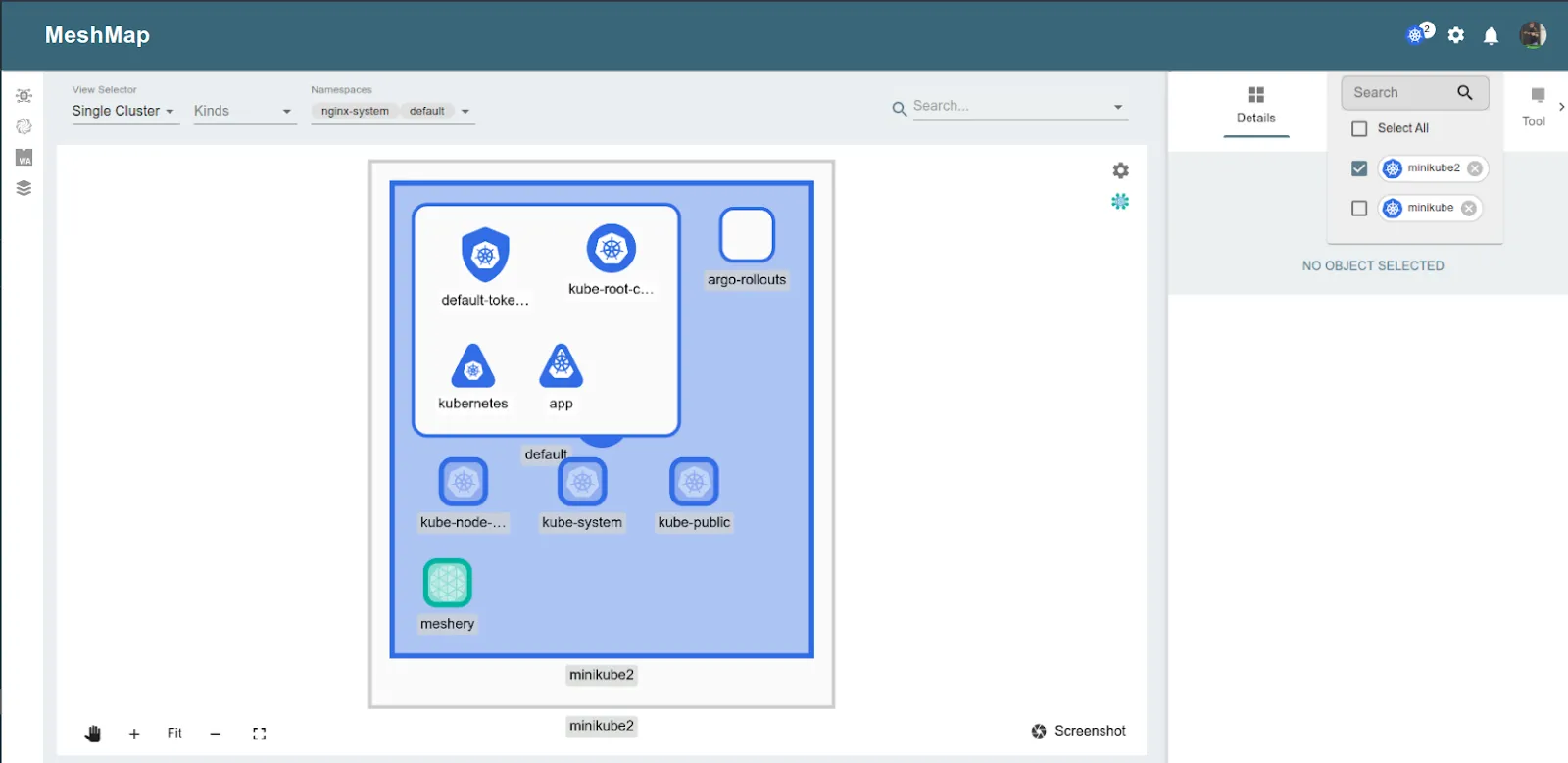Remove the minikube2 chip
Image resolution: width=1568 pixels, height=763 pixels.
click(1475, 168)
